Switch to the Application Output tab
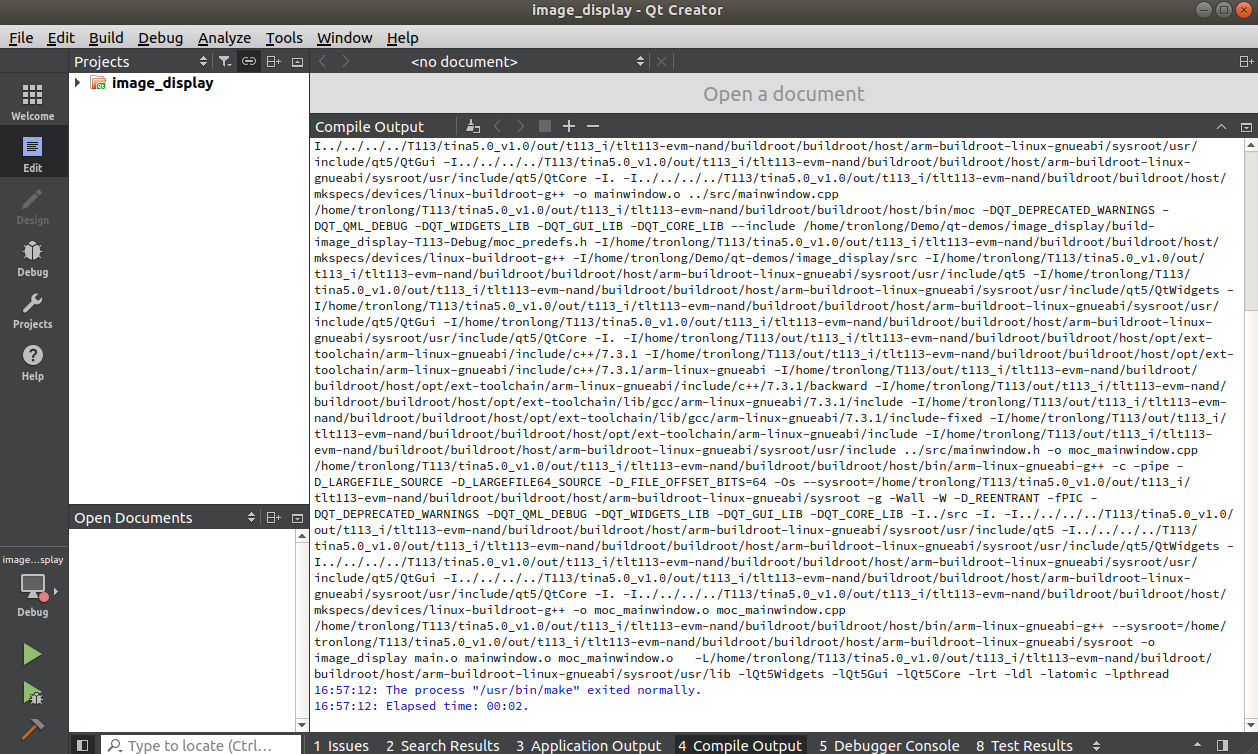1258x754 pixels. (588, 745)
